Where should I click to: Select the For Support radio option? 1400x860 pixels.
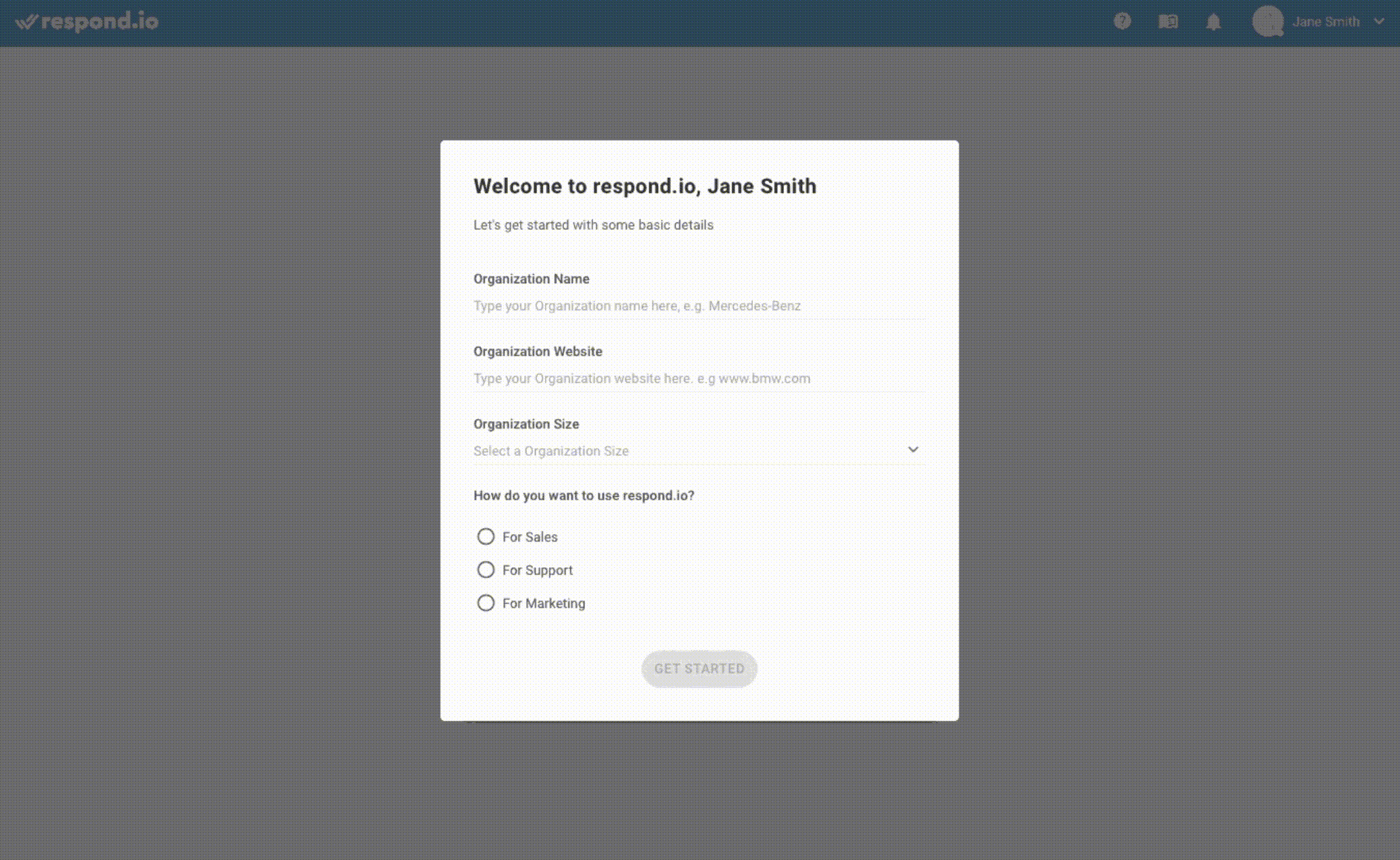pos(486,570)
